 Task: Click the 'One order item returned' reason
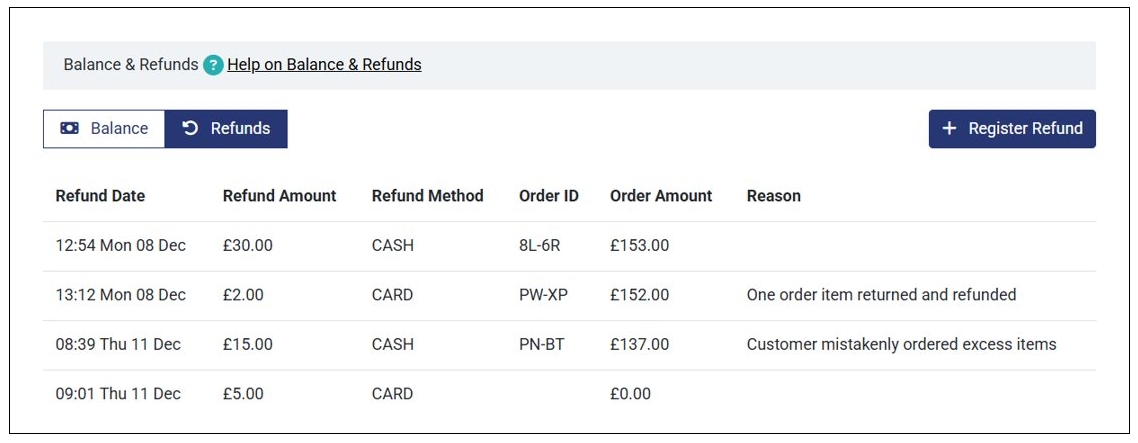click(881, 295)
